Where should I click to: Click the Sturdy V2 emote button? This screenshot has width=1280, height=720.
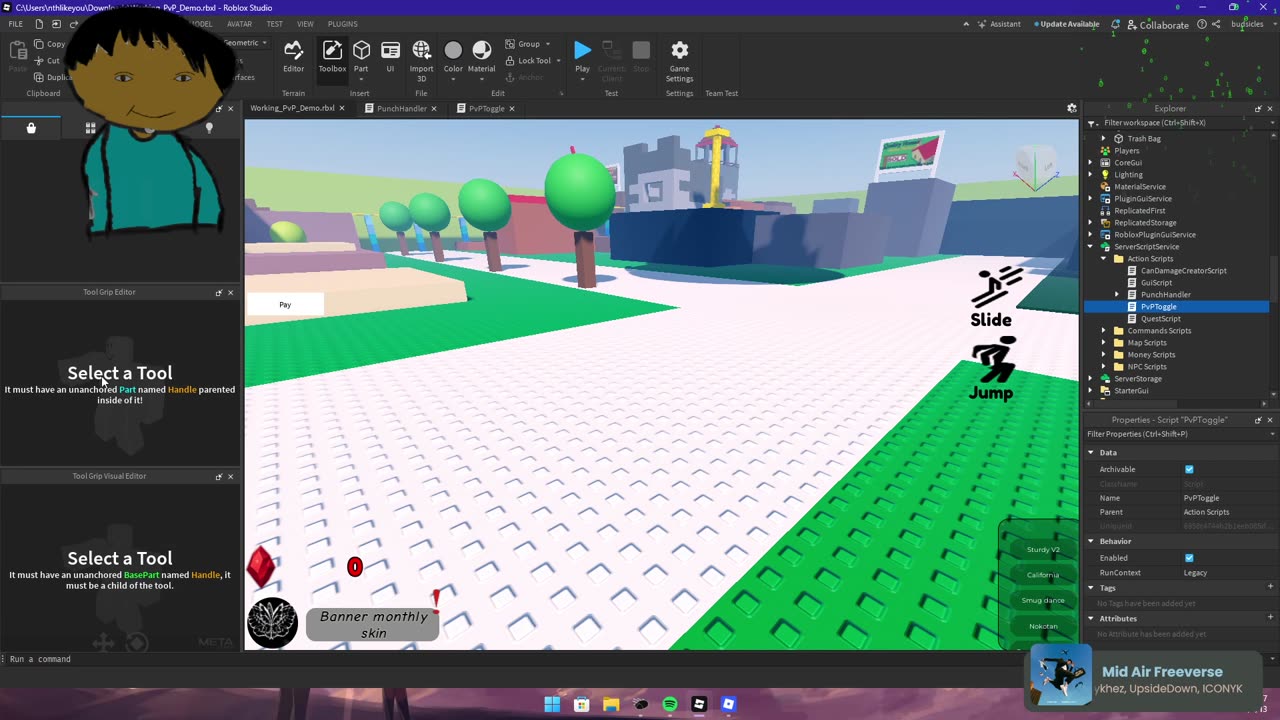(x=1043, y=549)
